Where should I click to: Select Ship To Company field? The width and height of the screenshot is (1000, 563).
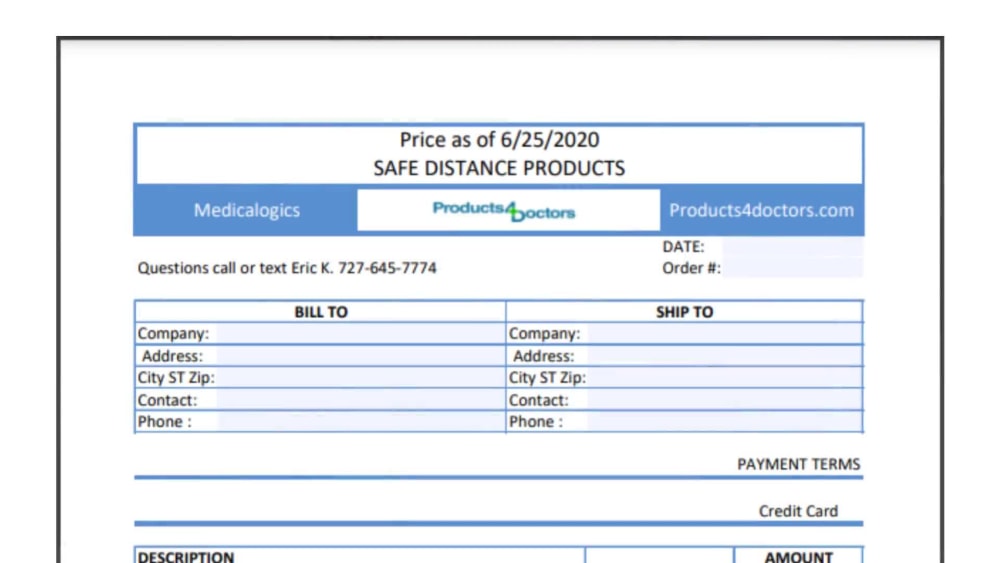tap(724, 333)
